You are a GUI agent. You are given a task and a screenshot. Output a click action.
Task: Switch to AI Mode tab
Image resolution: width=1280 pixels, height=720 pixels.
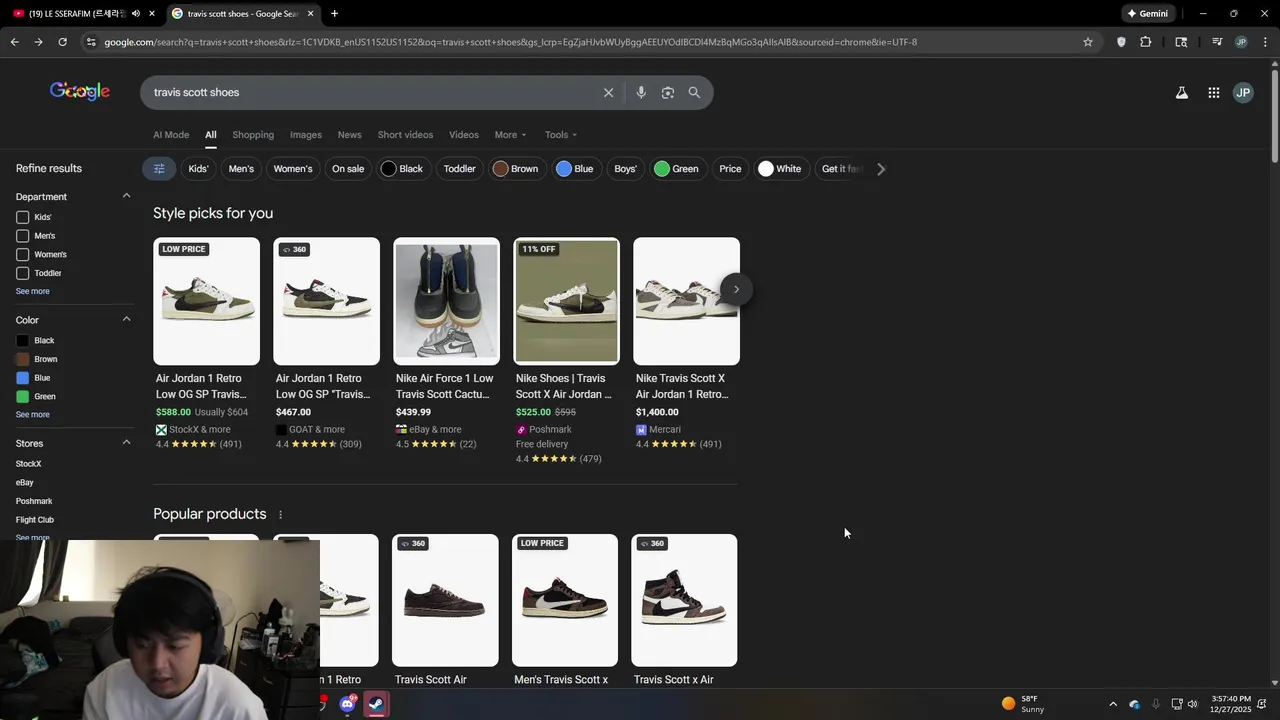(171, 135)
